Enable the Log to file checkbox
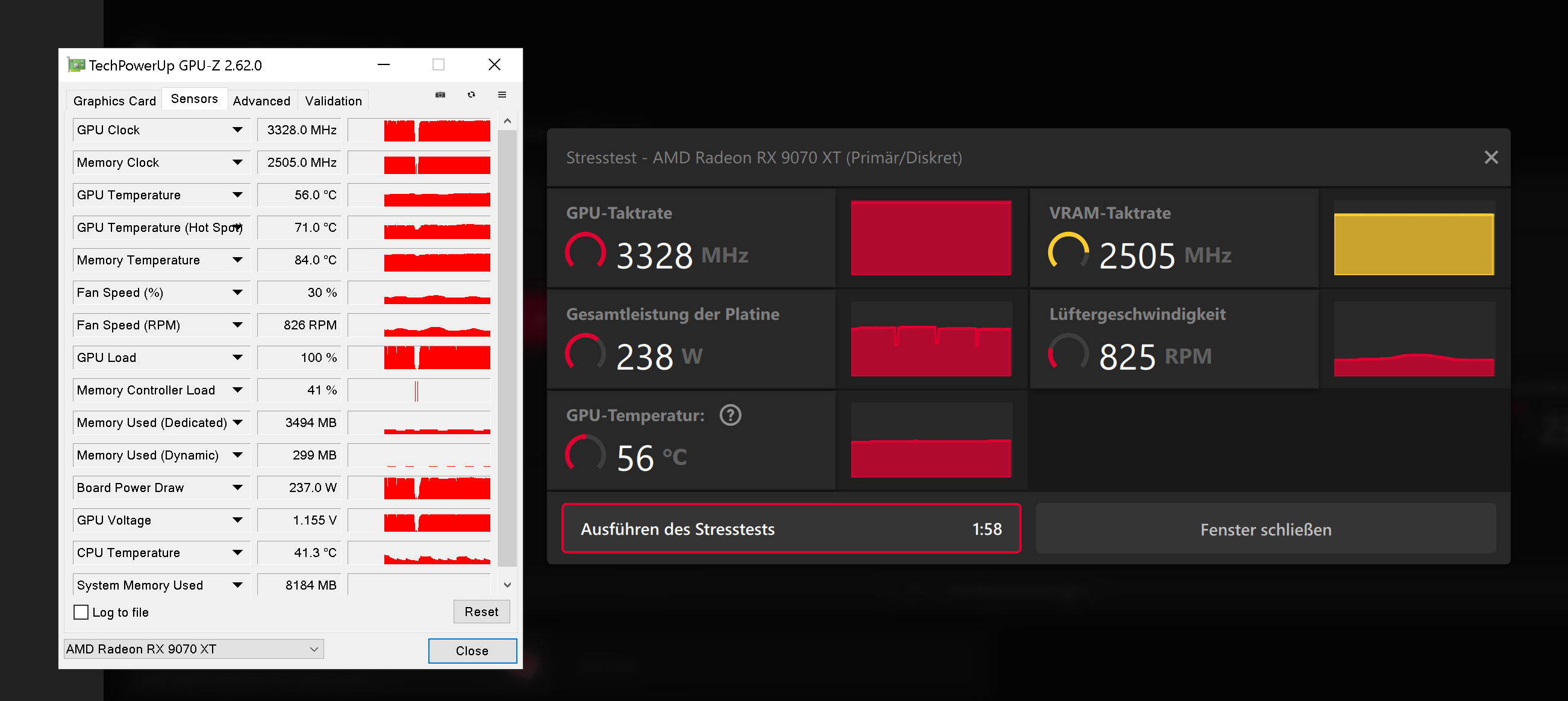The image size is (1568, 701). pos(81,612)
